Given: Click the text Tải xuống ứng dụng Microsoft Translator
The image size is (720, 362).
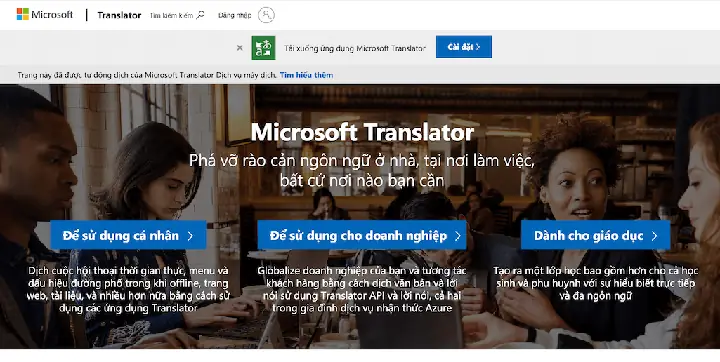Looking at the screenshot, I should click(355, 48).
